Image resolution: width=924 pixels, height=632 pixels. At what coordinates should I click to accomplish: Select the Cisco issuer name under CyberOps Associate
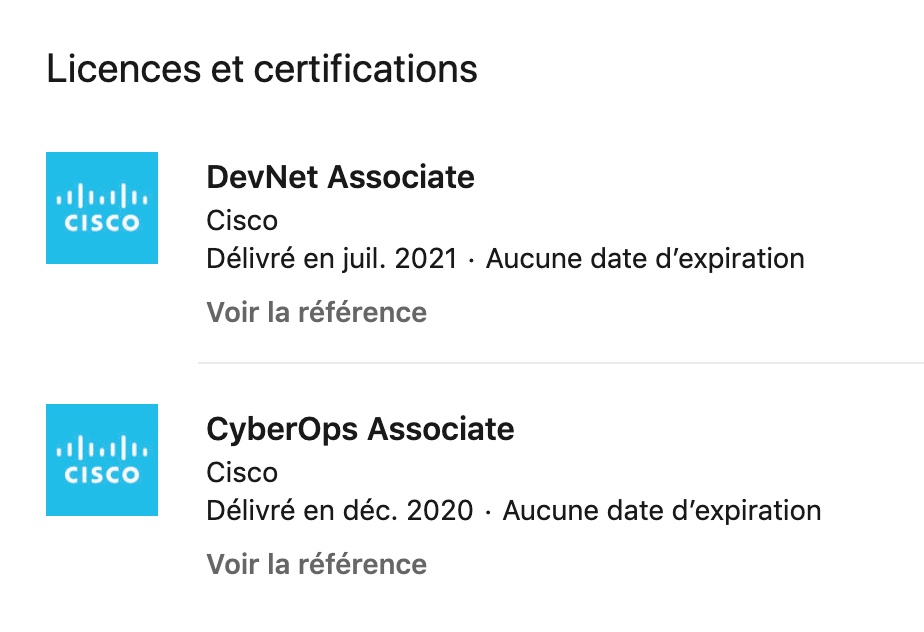pyautogui.click(x=242, y=472)
